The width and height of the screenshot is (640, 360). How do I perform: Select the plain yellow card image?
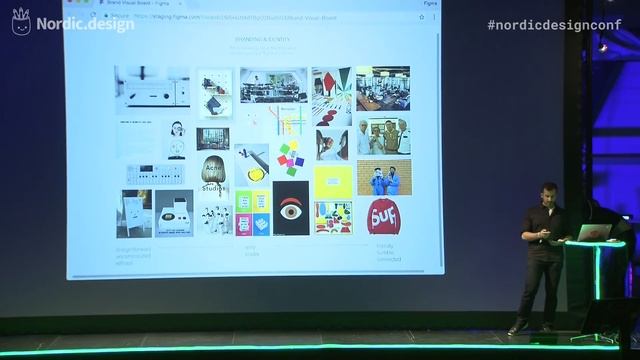(x=333, y=182)
